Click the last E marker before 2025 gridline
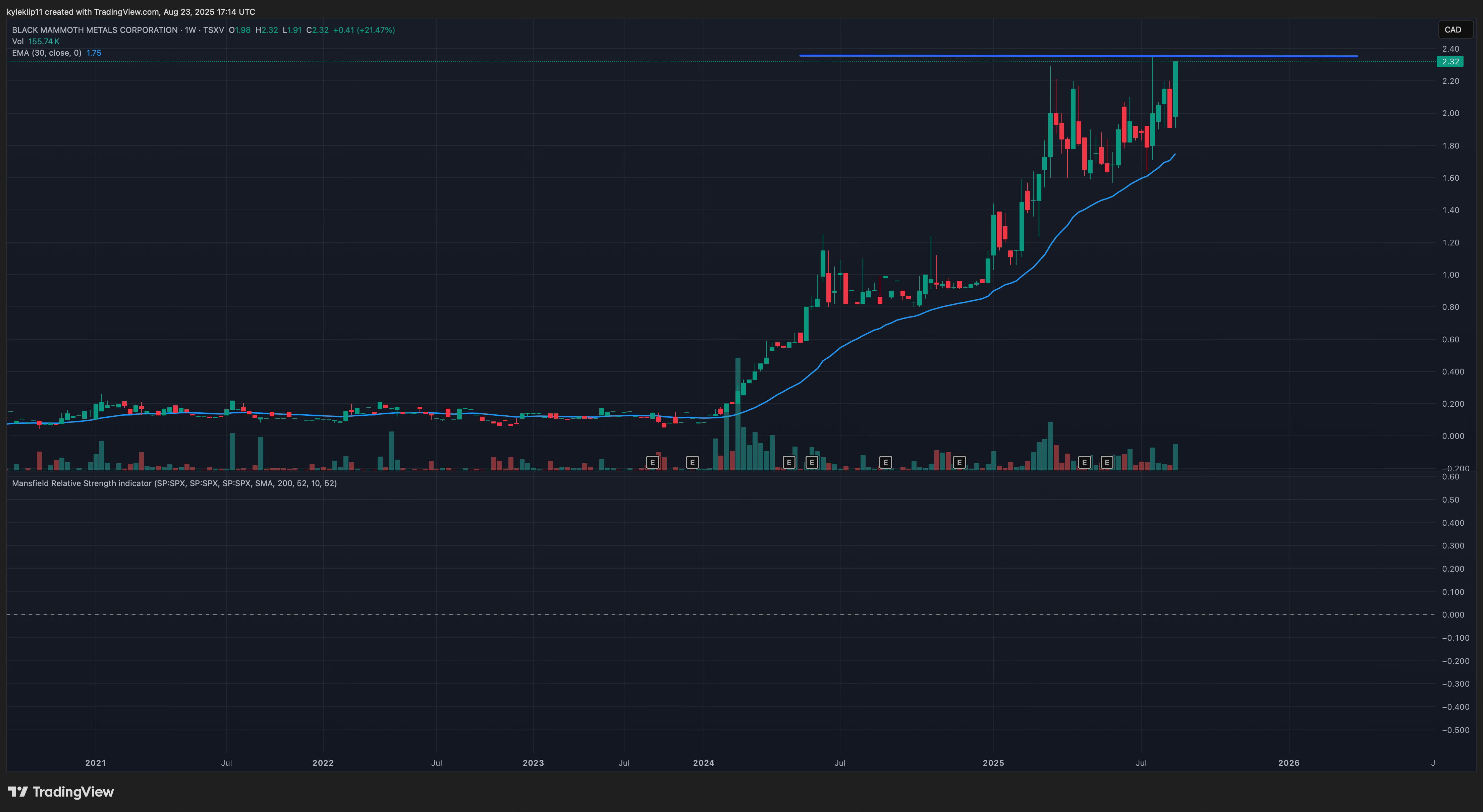 pyautogui.click(x=959, y=462)
